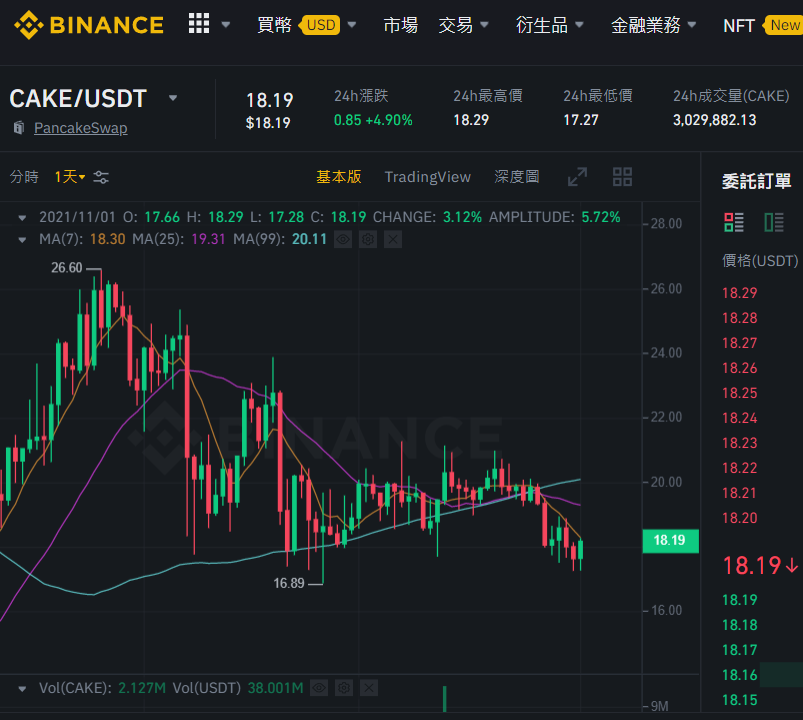Remove the MA indicator with X
This screenshot has width=803, height=720.
click(x=393, y=239)
